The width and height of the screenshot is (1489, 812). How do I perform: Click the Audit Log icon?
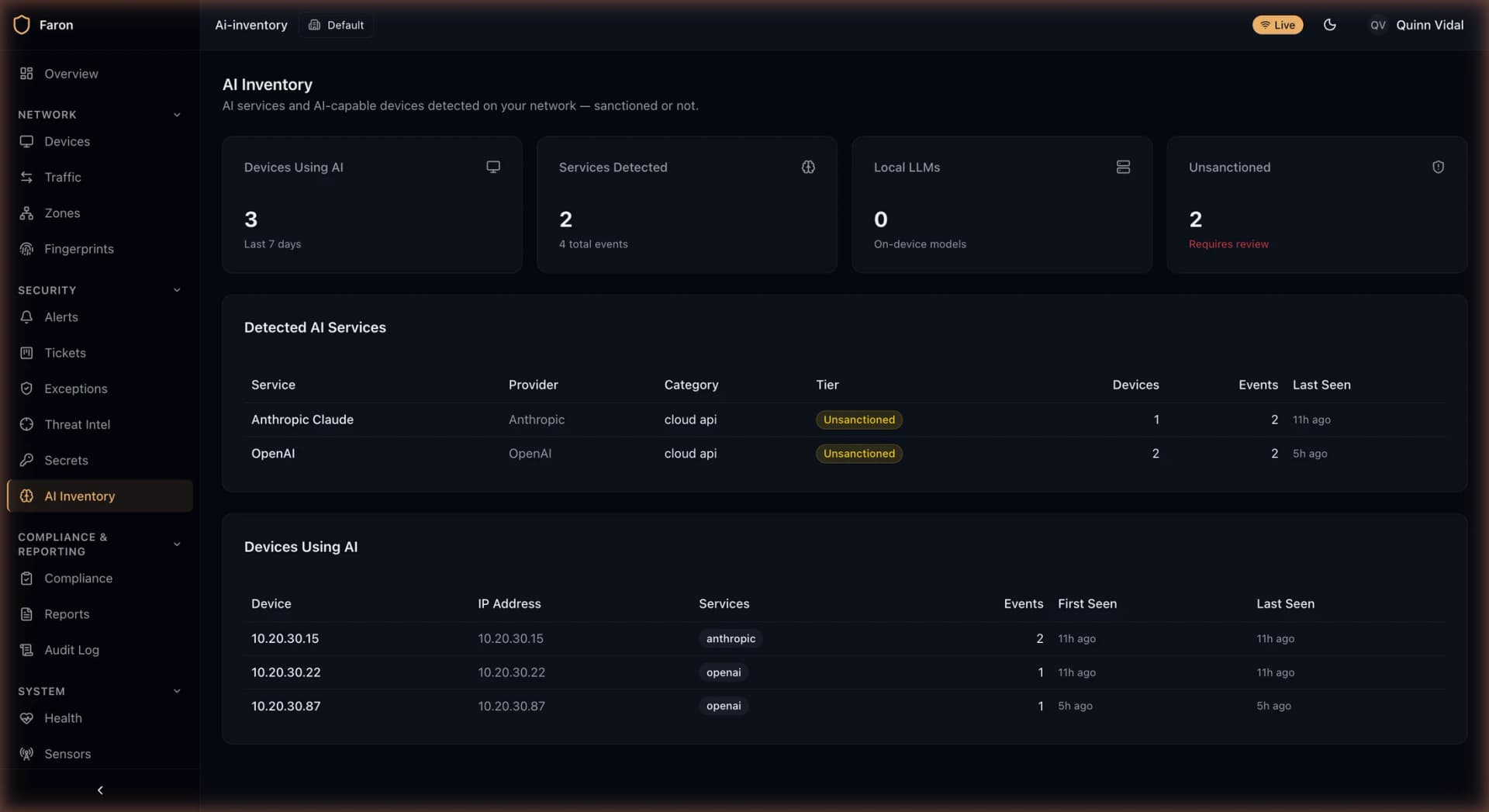pyautogui.click(x=26, y=649)
